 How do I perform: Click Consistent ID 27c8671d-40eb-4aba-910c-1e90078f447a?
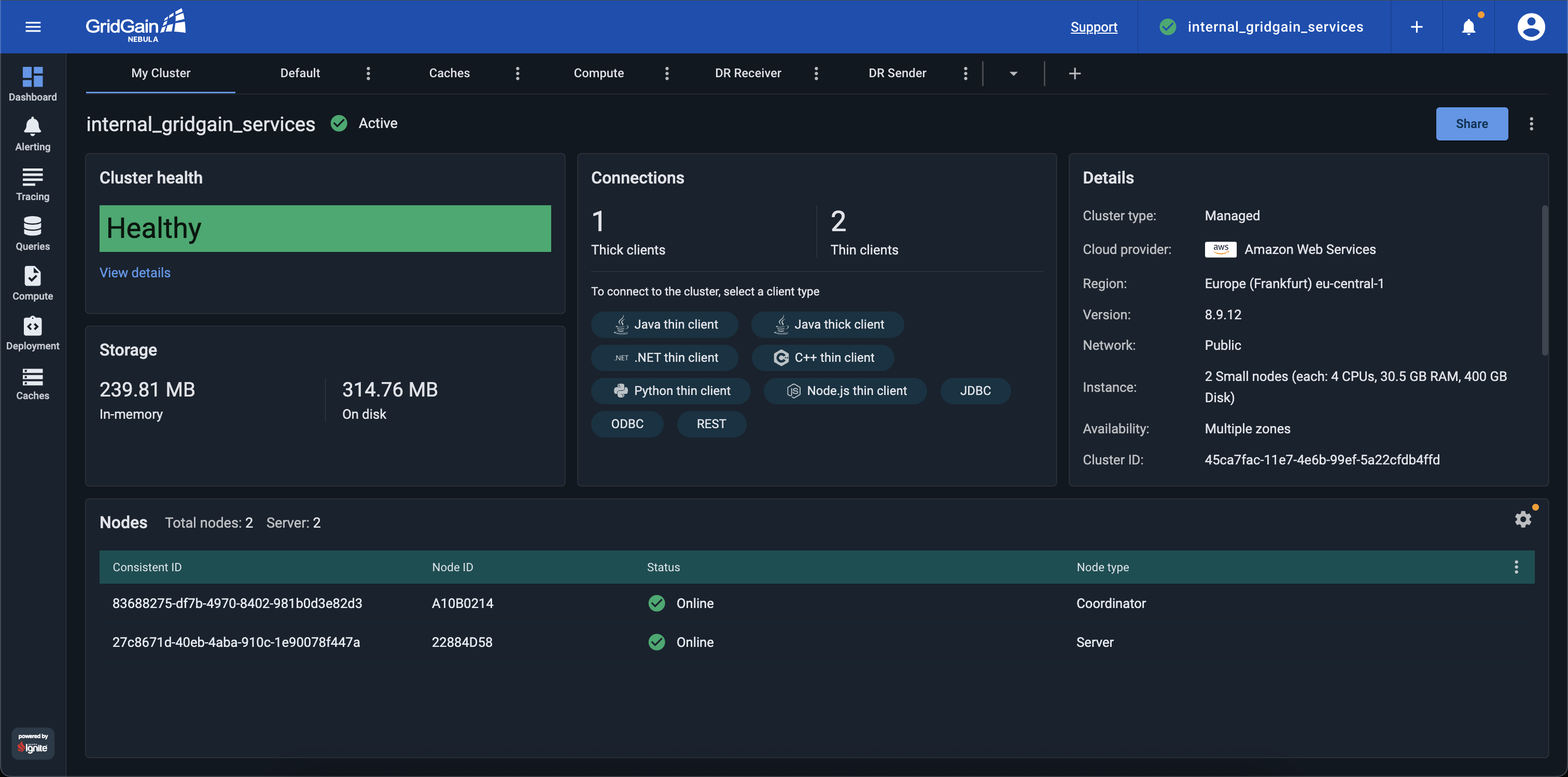236,642
